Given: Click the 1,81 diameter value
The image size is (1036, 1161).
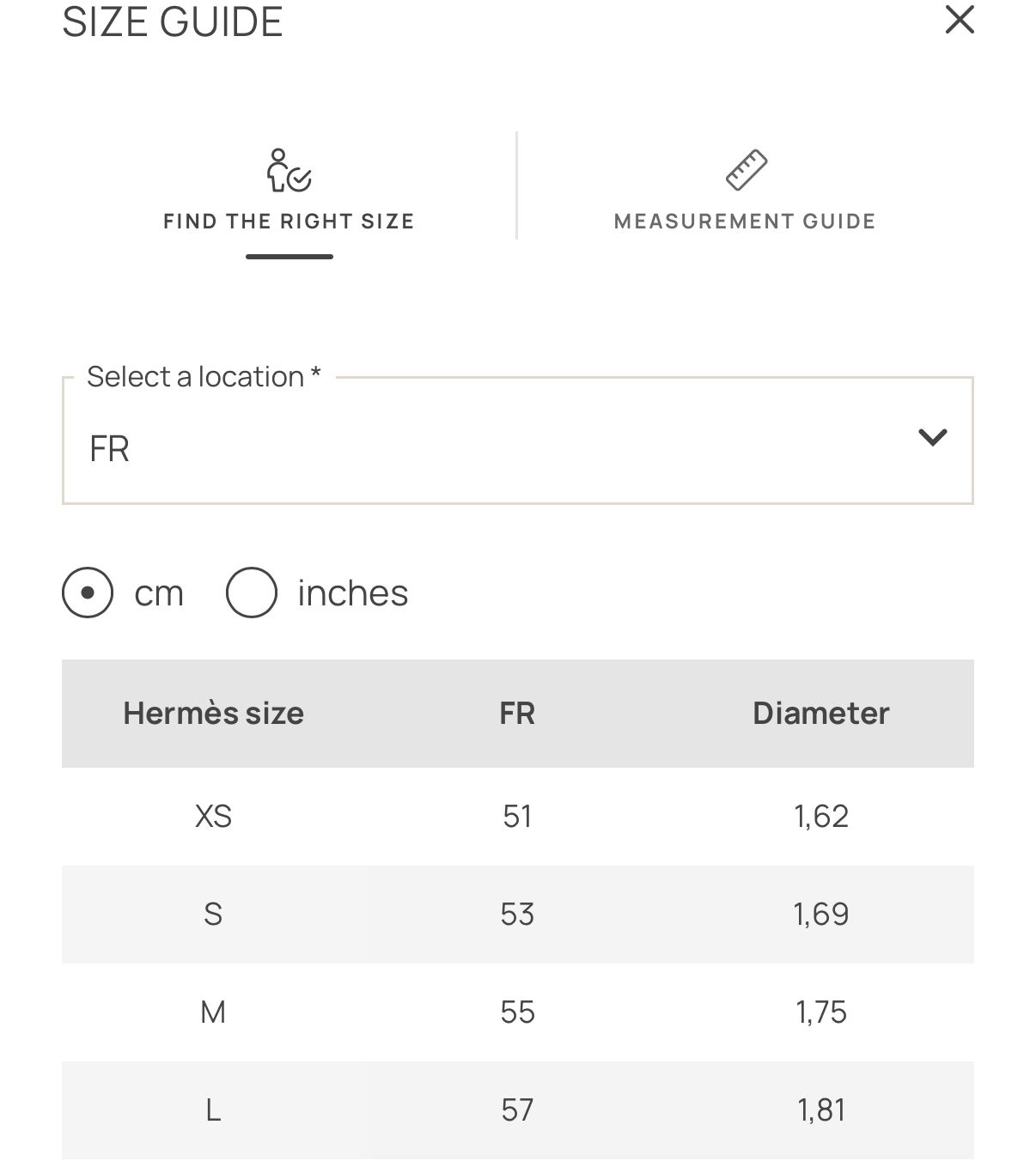Looking at the screenshot, I should click(x=821, y=1110).
